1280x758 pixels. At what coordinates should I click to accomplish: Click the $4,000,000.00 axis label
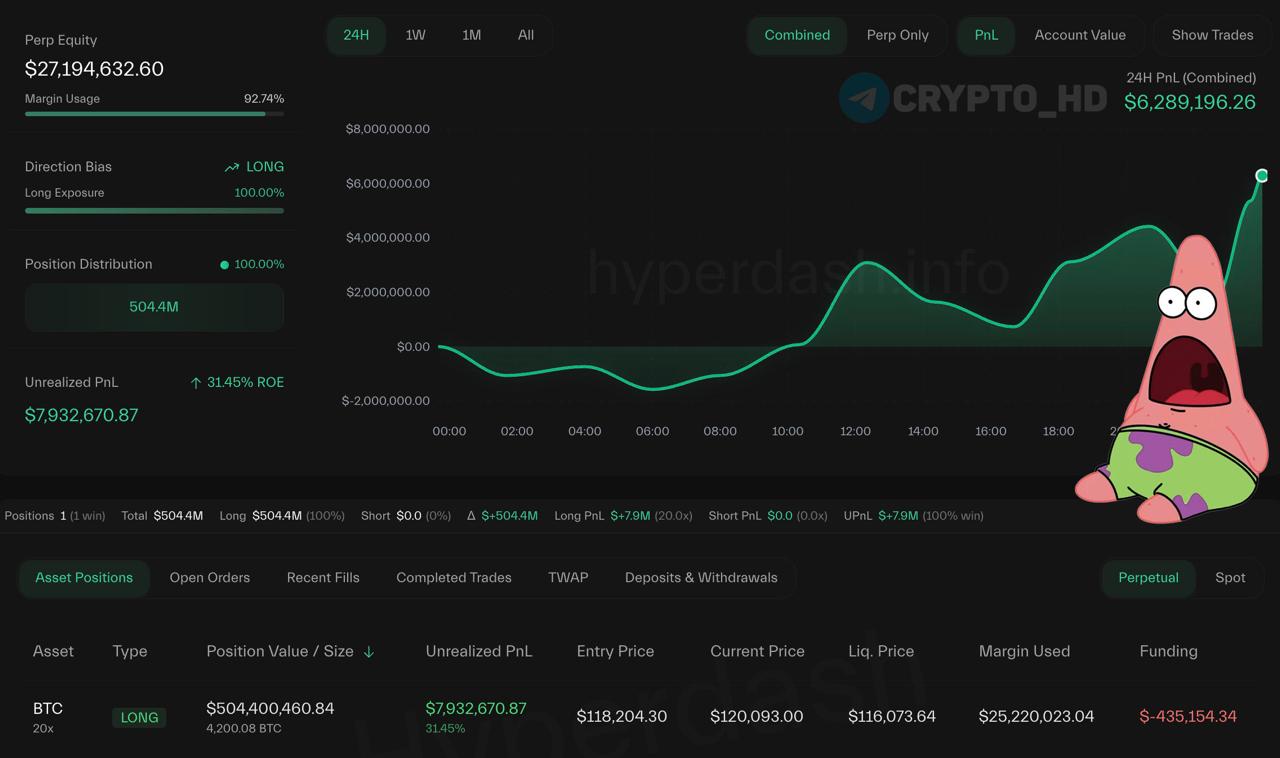[x=387, y=238]
